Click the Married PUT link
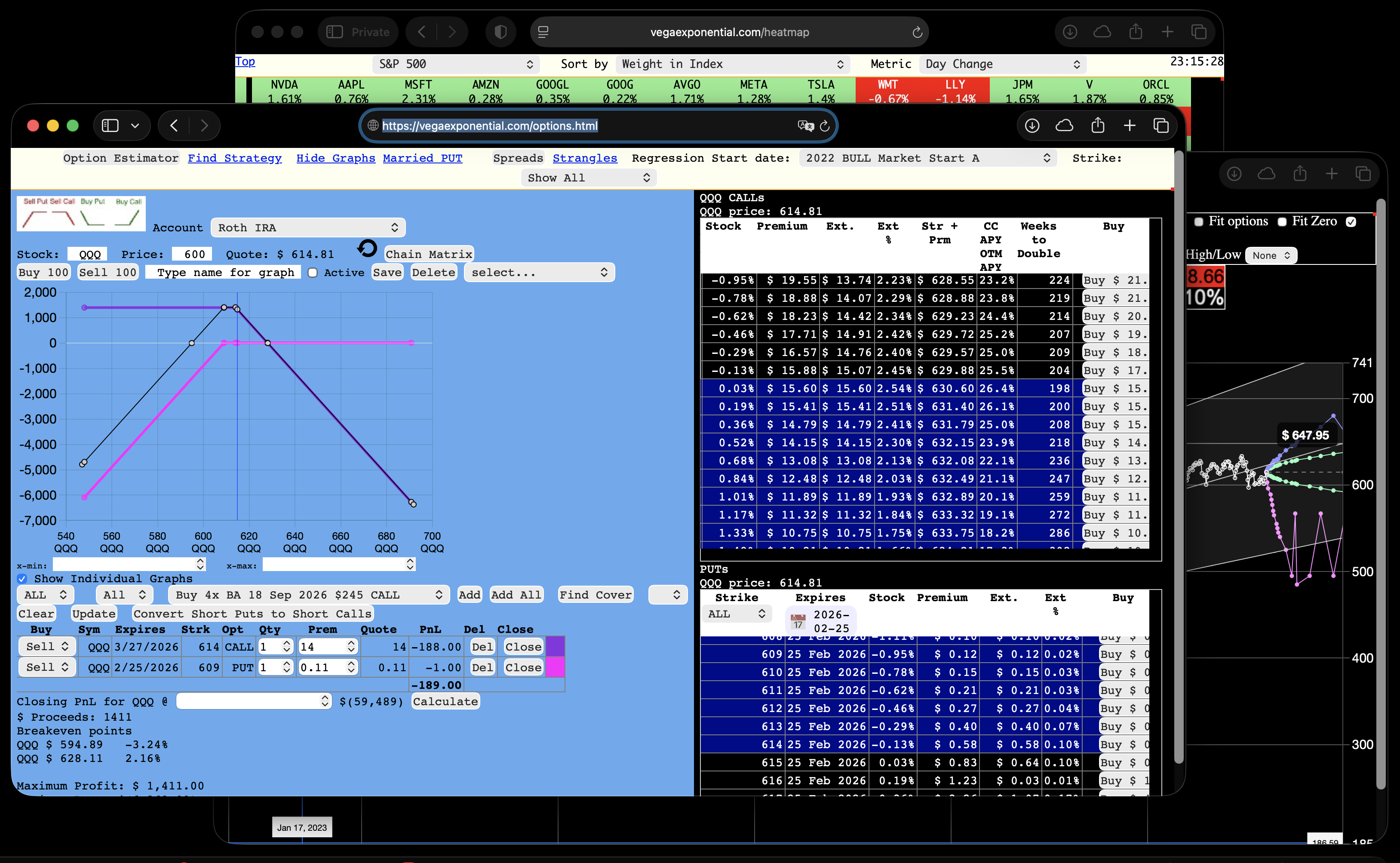Image resolution: width=1400 pixels, height=863 pixels. 422,158
